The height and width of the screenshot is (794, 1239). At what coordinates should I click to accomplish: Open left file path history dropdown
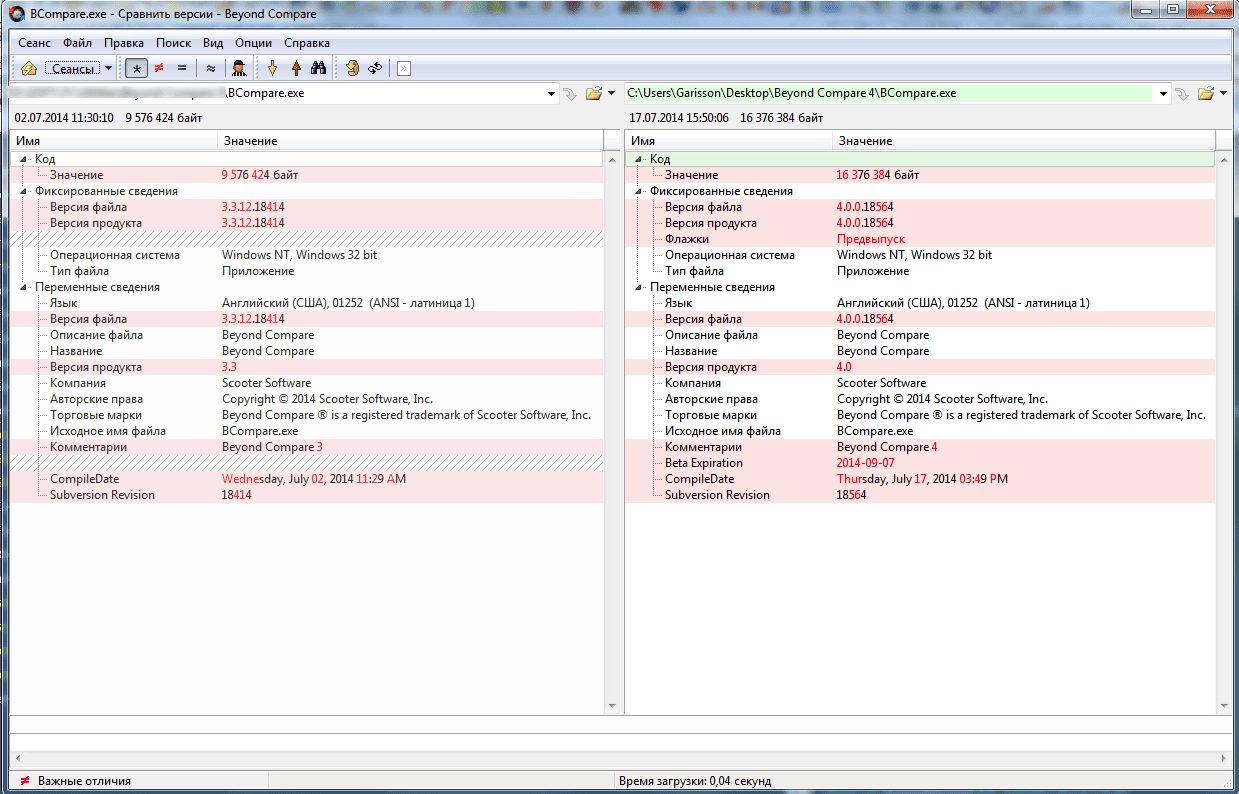[552, 94]
